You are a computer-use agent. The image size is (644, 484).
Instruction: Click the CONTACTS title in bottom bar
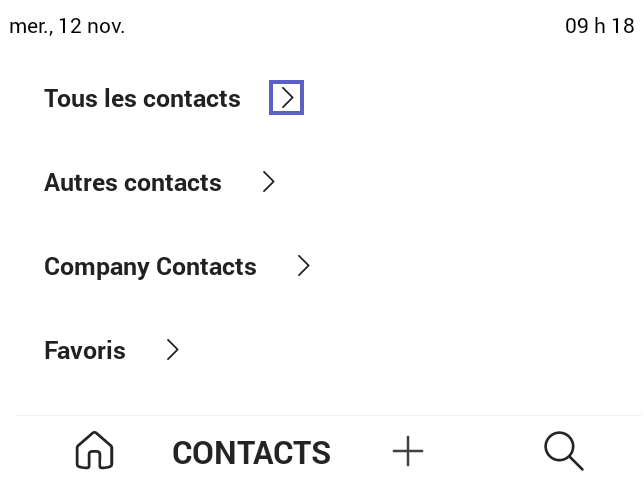251,453
